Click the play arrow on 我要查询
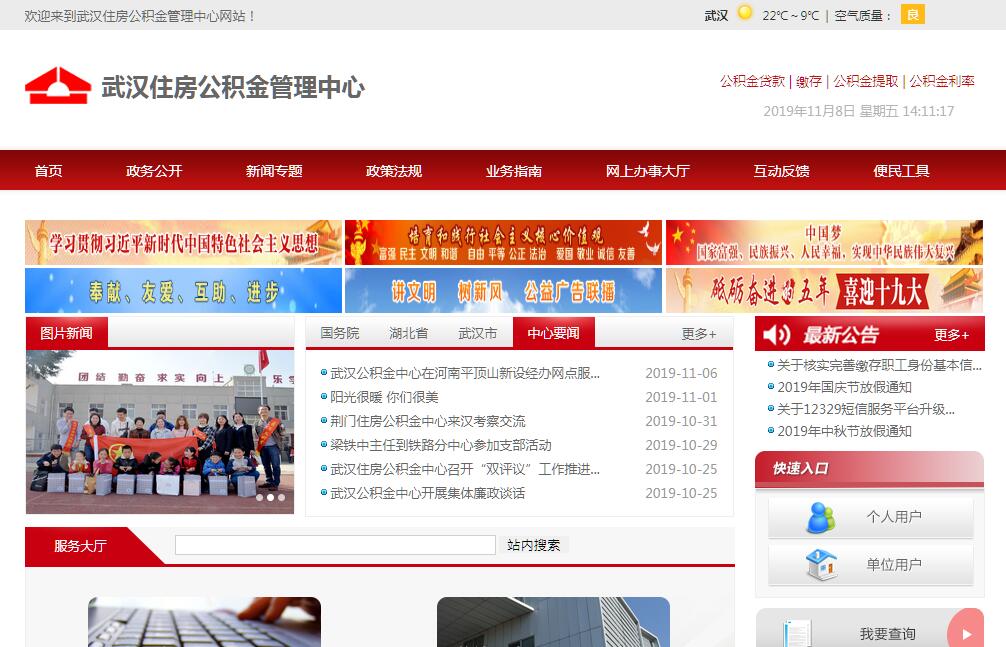The image size is (1006, 647). coord(966,633)
